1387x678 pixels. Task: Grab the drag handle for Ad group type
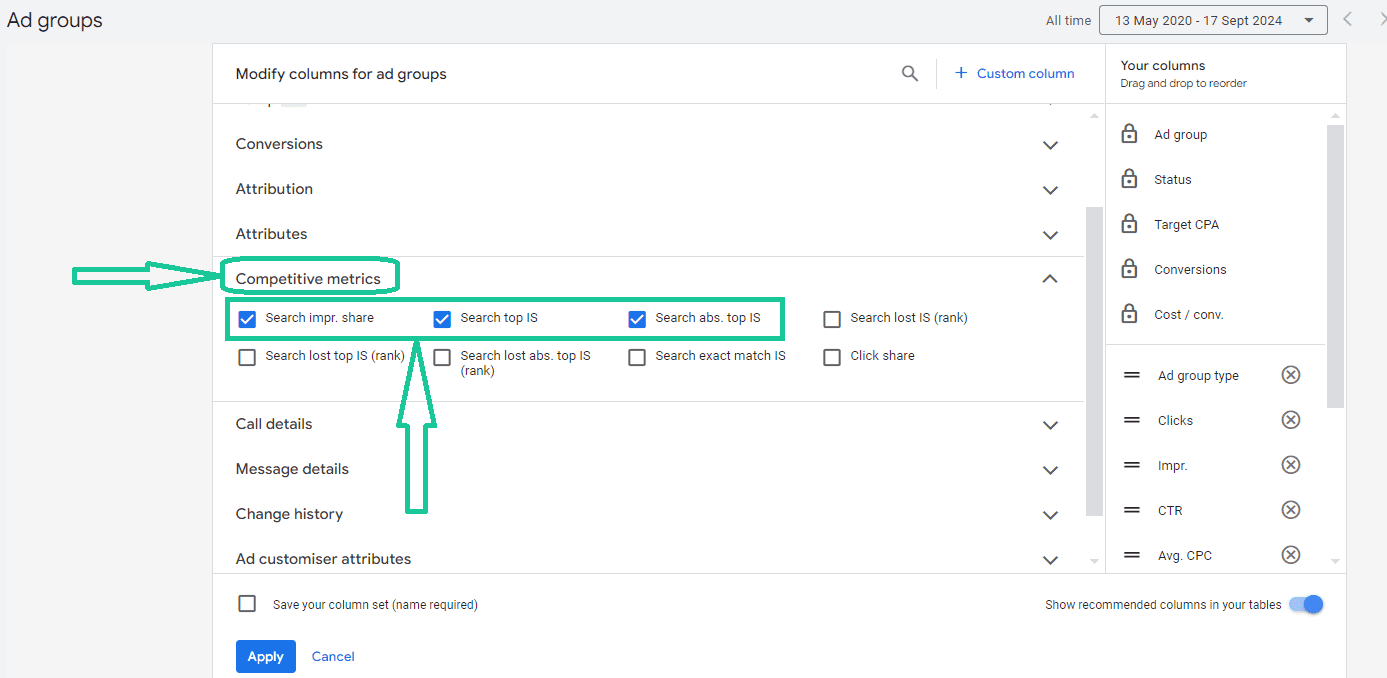(1132, 375)
